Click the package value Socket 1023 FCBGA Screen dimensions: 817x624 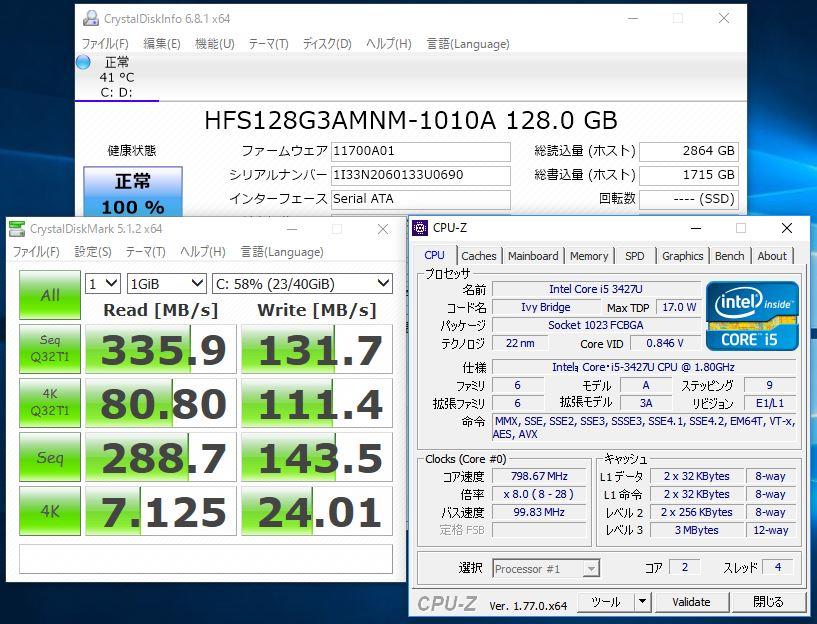(x=596, y=325)
